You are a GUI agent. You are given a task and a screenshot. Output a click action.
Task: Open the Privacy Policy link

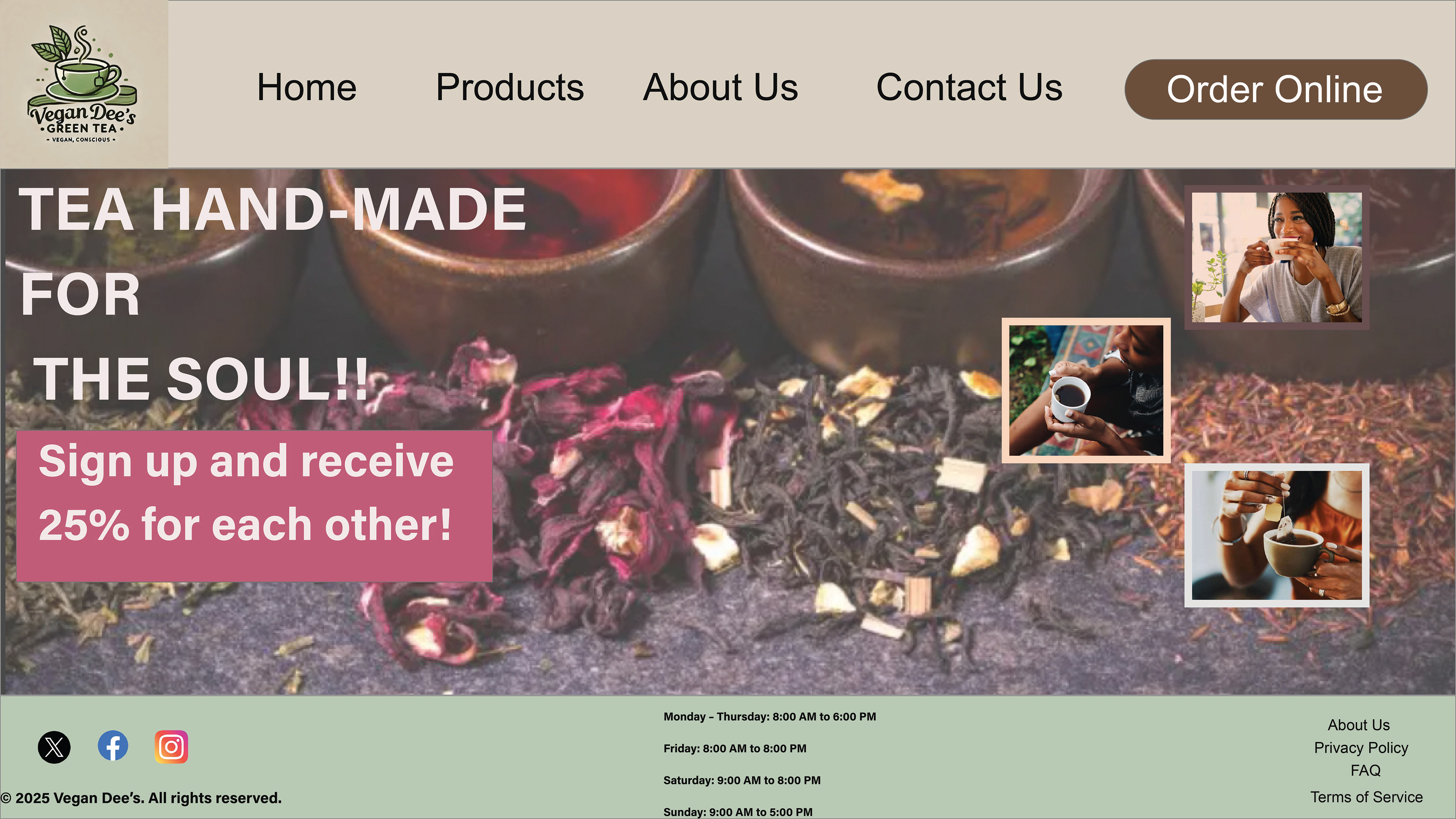click(x=1361, y=747)
